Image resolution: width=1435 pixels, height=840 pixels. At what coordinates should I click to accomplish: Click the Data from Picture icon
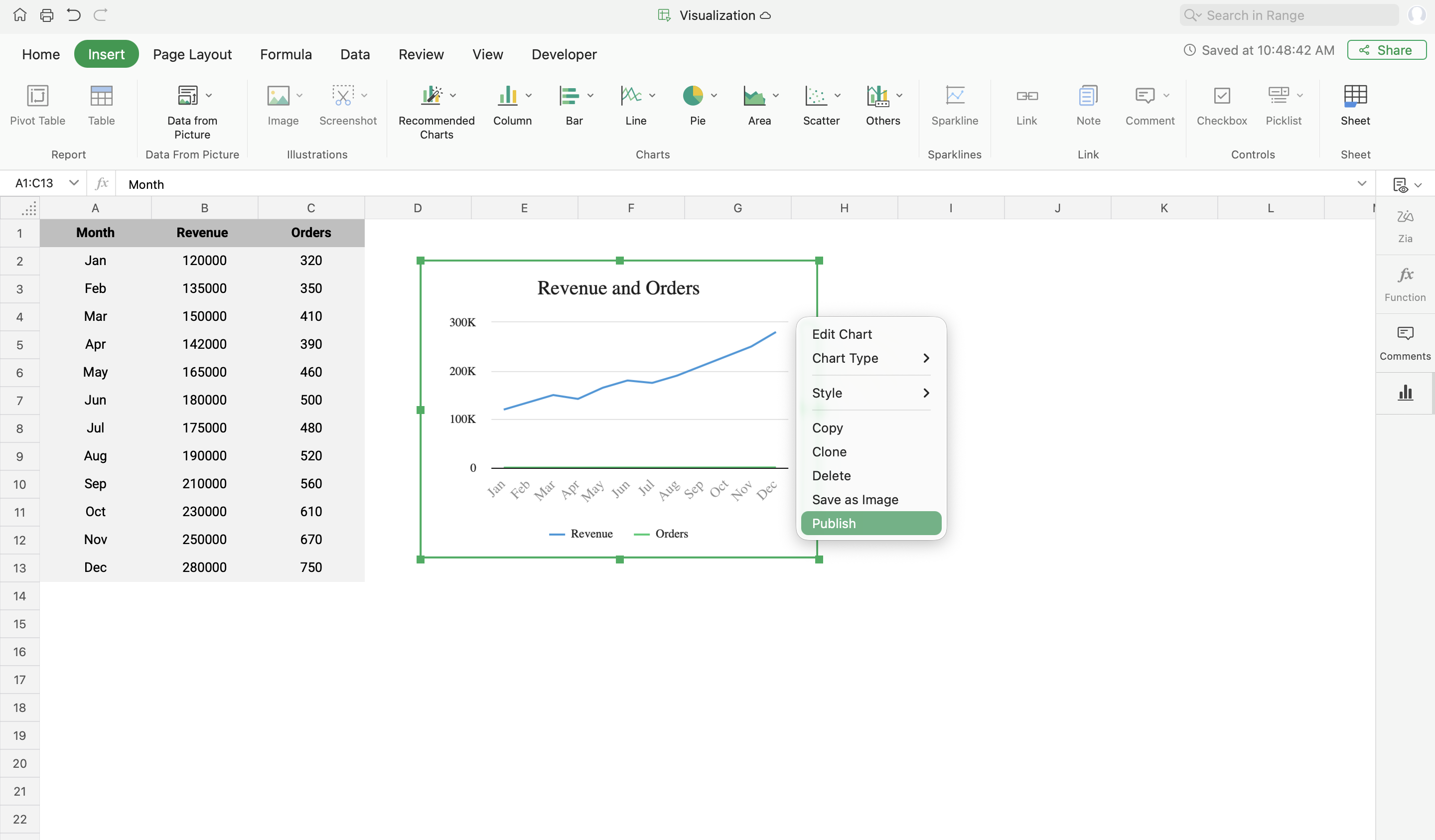coord(187,96)
